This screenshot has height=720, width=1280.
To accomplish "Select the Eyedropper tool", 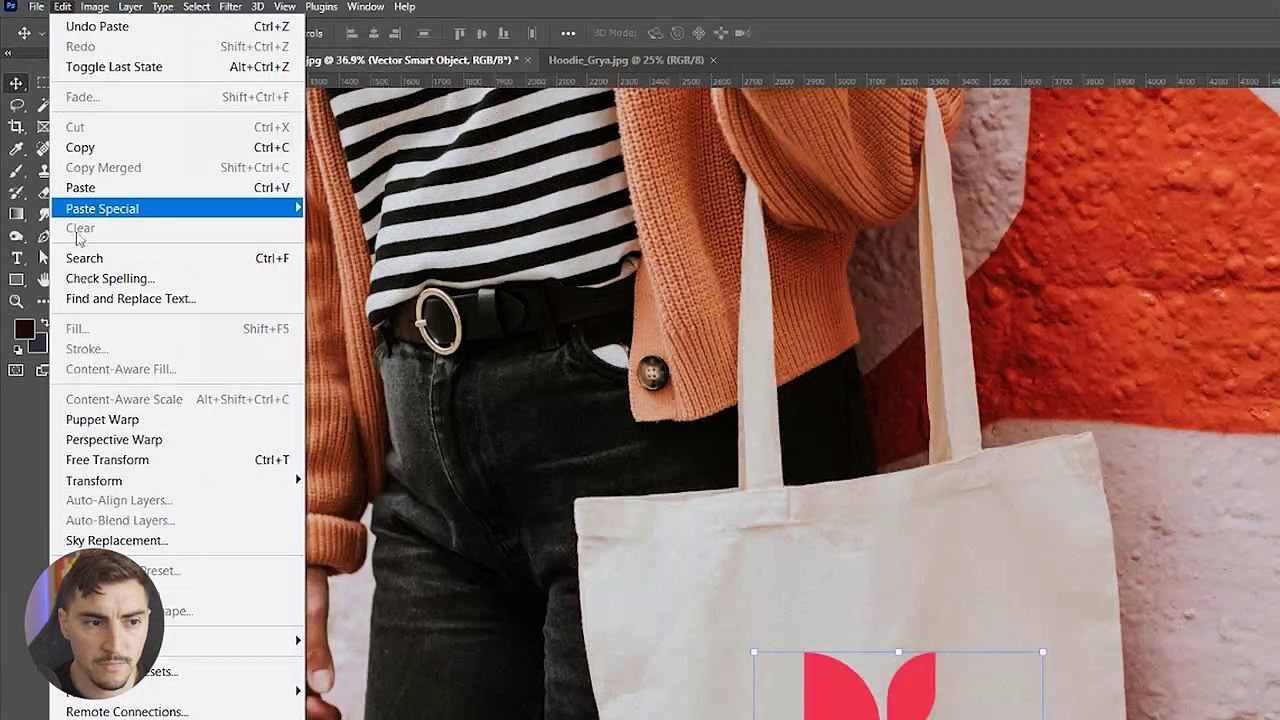I will point(17,149).
